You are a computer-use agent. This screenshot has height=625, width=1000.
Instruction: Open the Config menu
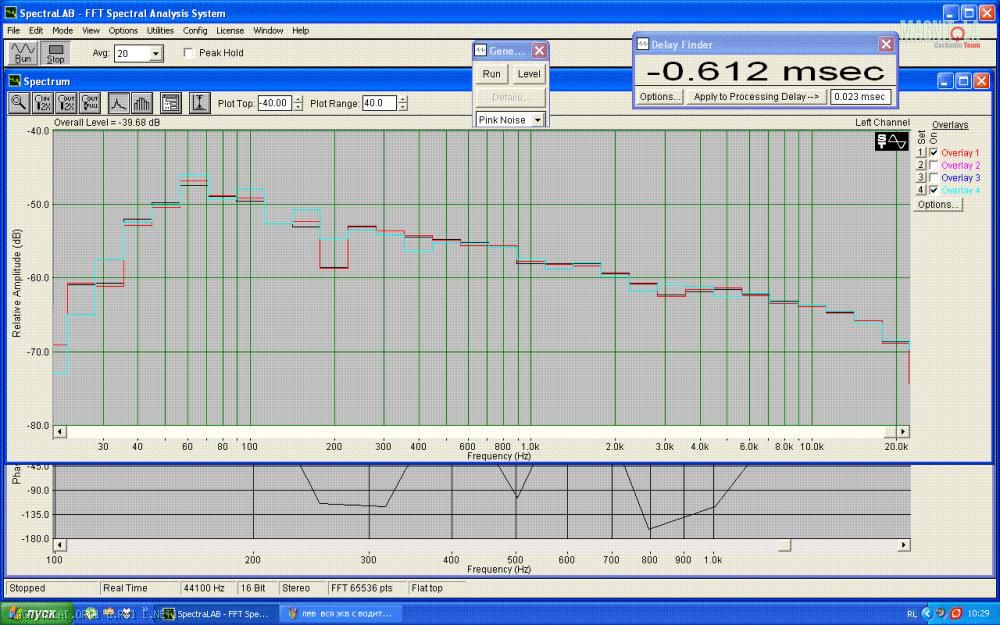pos(195,31)
